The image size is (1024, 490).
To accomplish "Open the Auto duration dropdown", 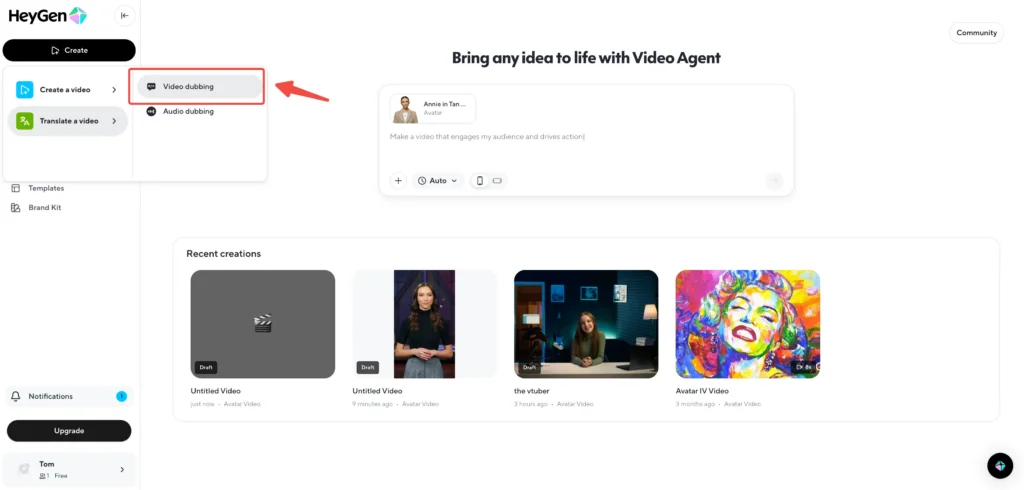I will click(x=438, y=180).
